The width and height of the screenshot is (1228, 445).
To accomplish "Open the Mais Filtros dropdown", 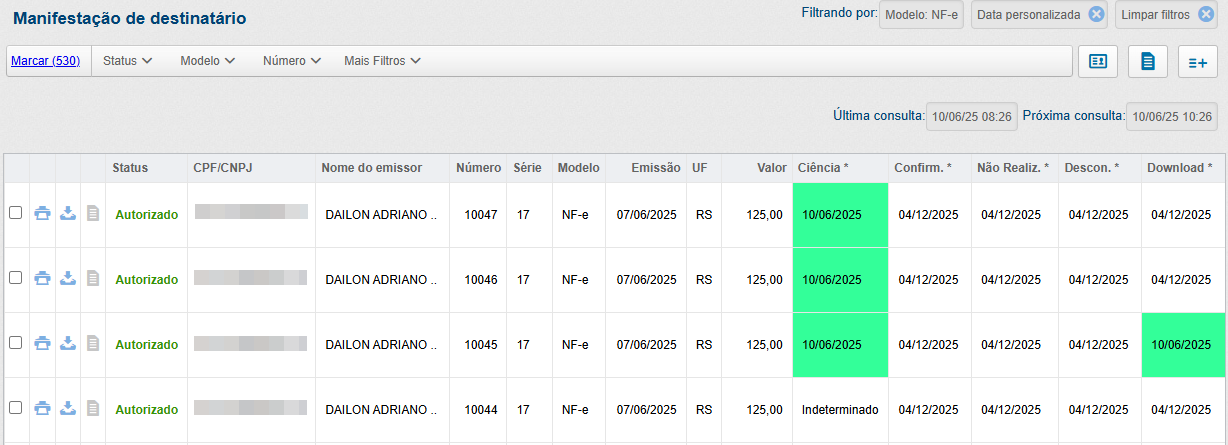I will [382, 61].
